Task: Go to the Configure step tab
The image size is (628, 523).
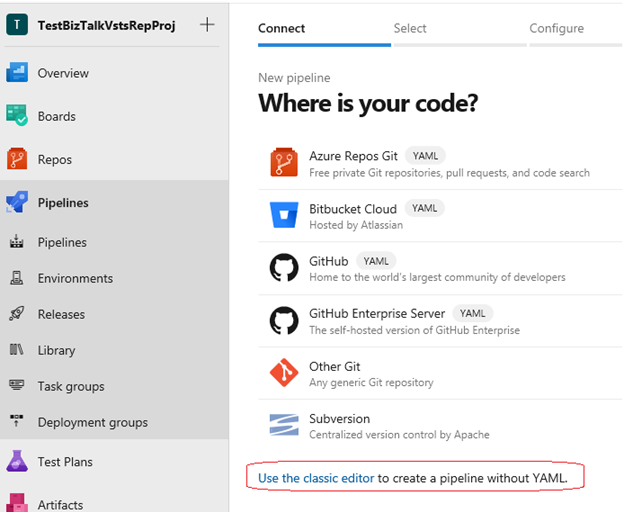Action: 556,28
